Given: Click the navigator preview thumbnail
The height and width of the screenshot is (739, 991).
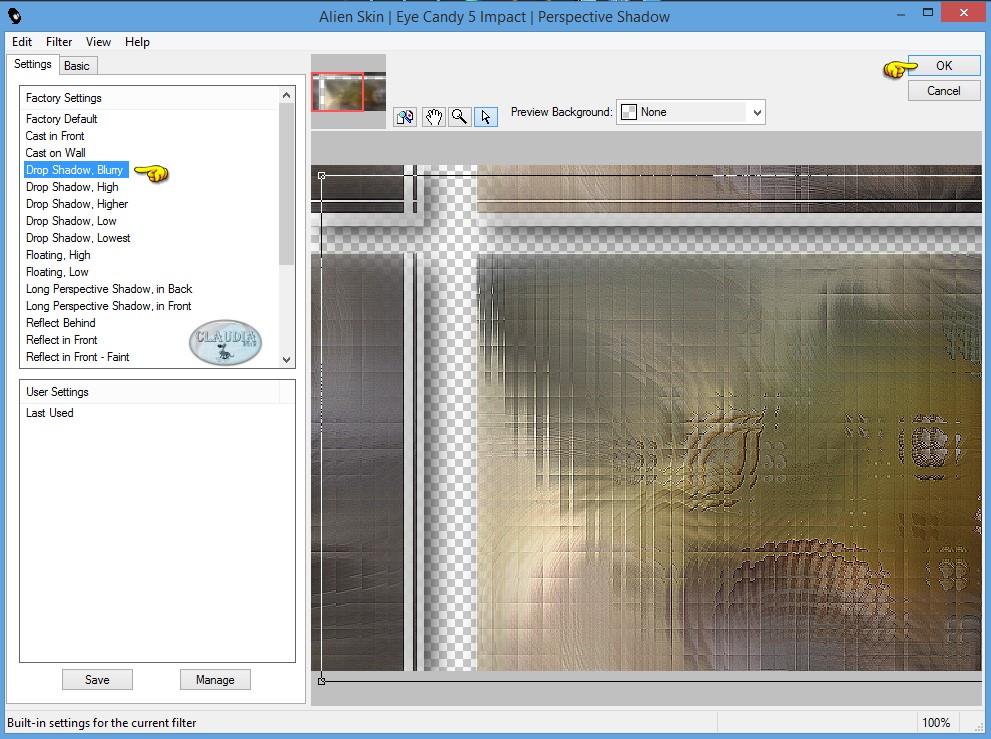Looking at the screenshot, I should (x=348, y=92).
